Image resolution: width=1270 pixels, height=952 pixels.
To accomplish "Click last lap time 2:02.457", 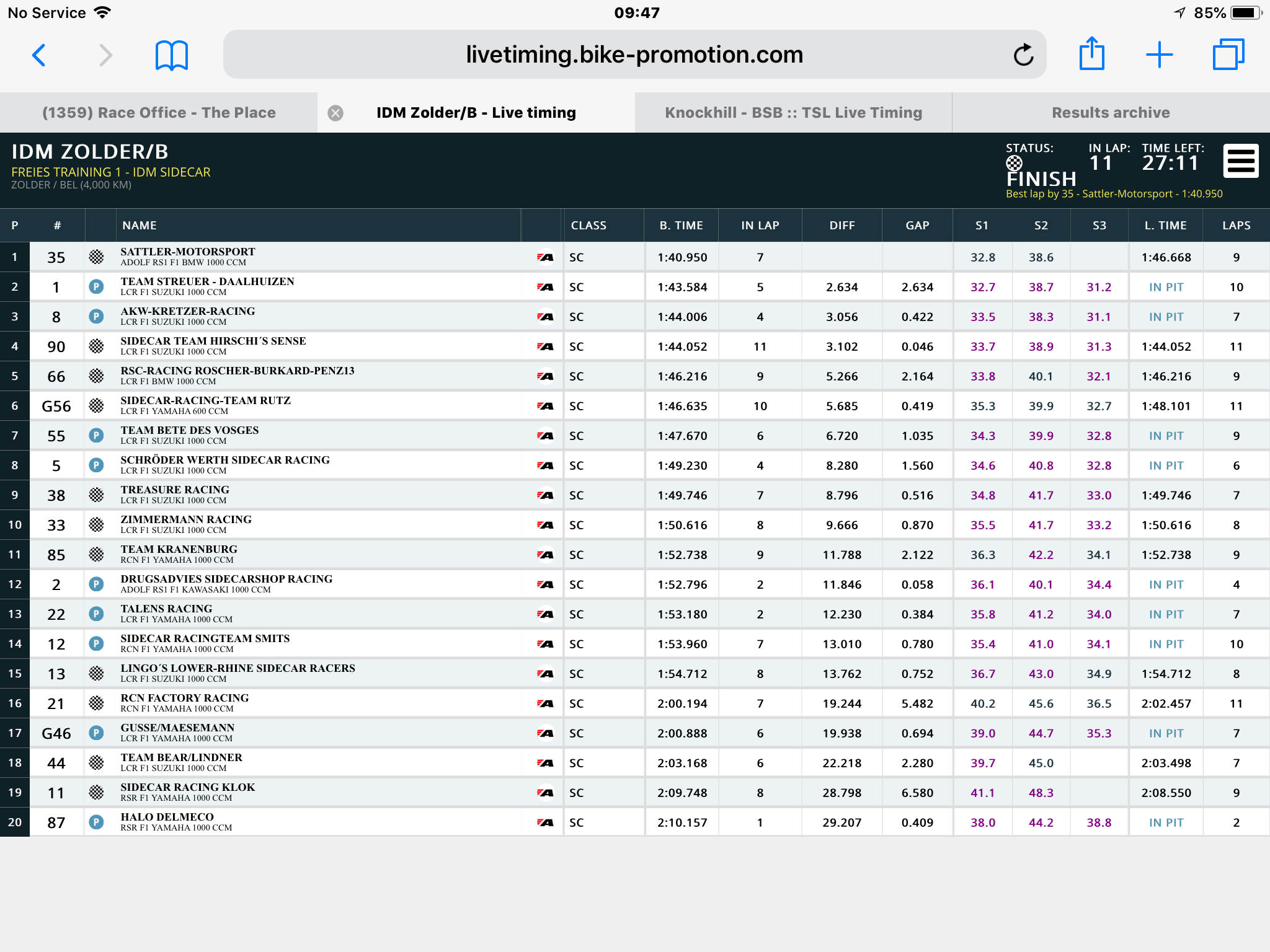I will point(1166,703).
